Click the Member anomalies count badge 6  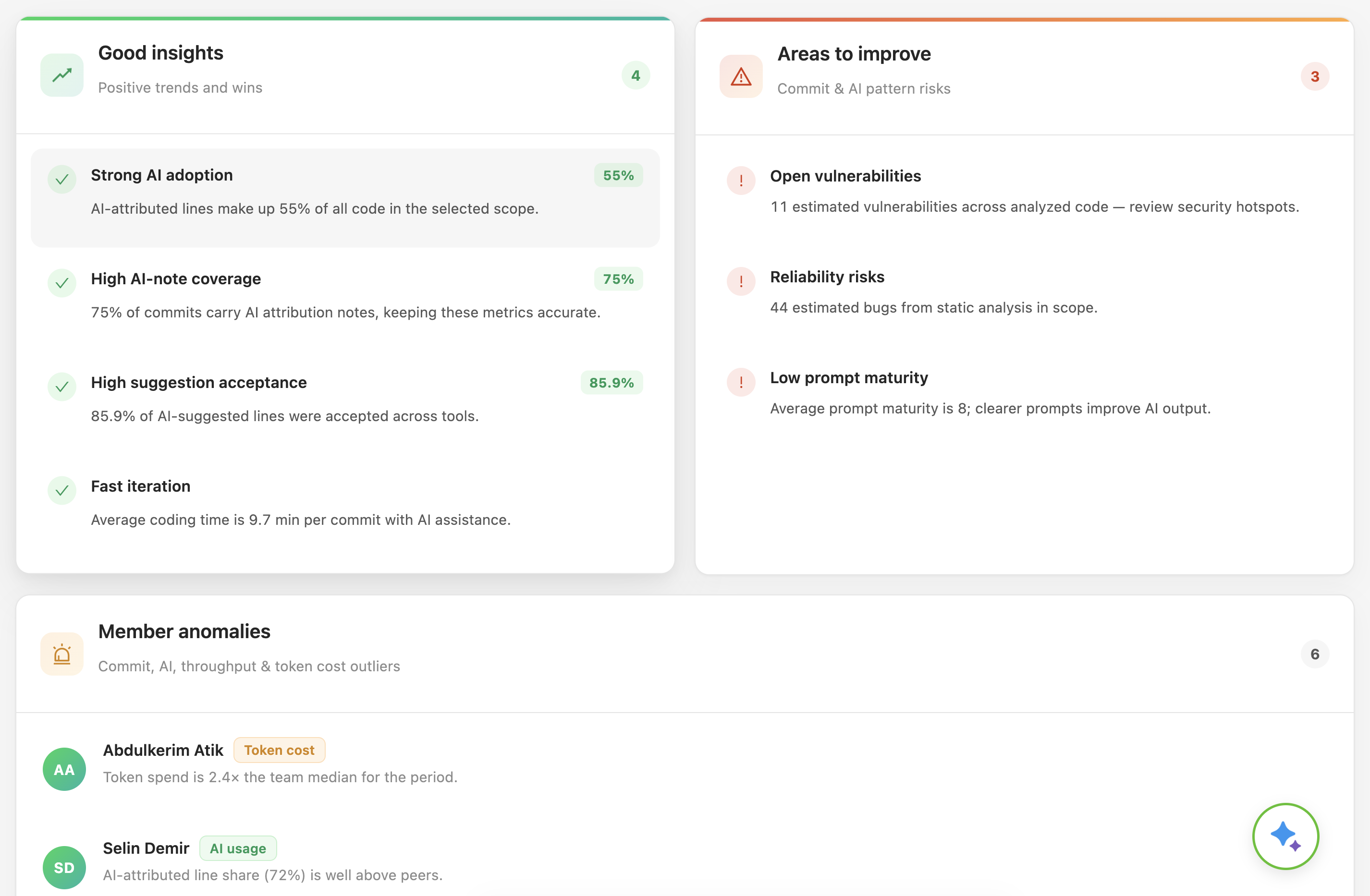(x=1315, y=654)
